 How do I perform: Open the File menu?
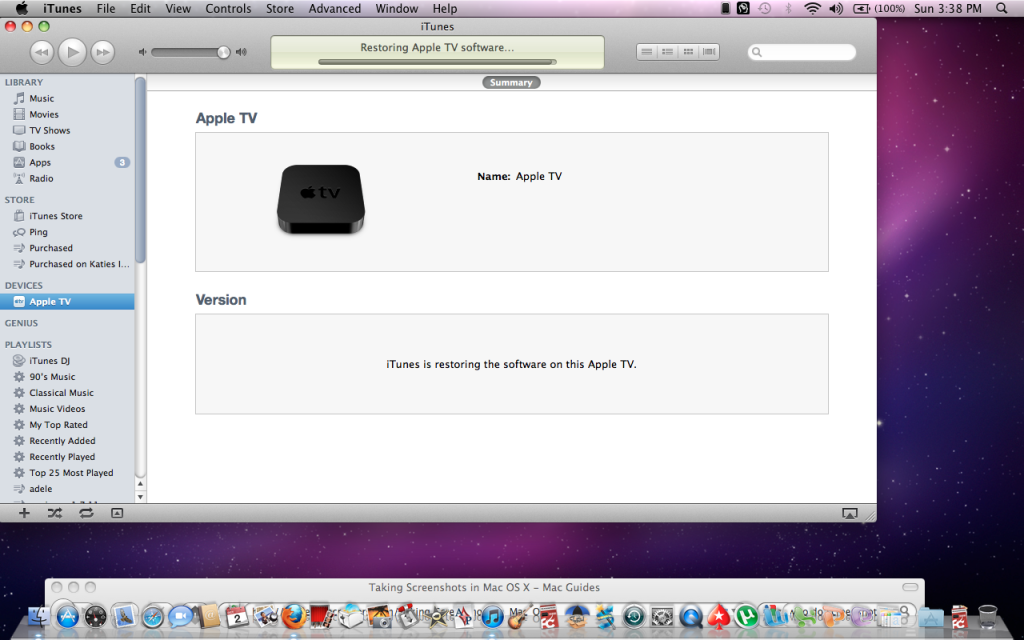[106, 8]
